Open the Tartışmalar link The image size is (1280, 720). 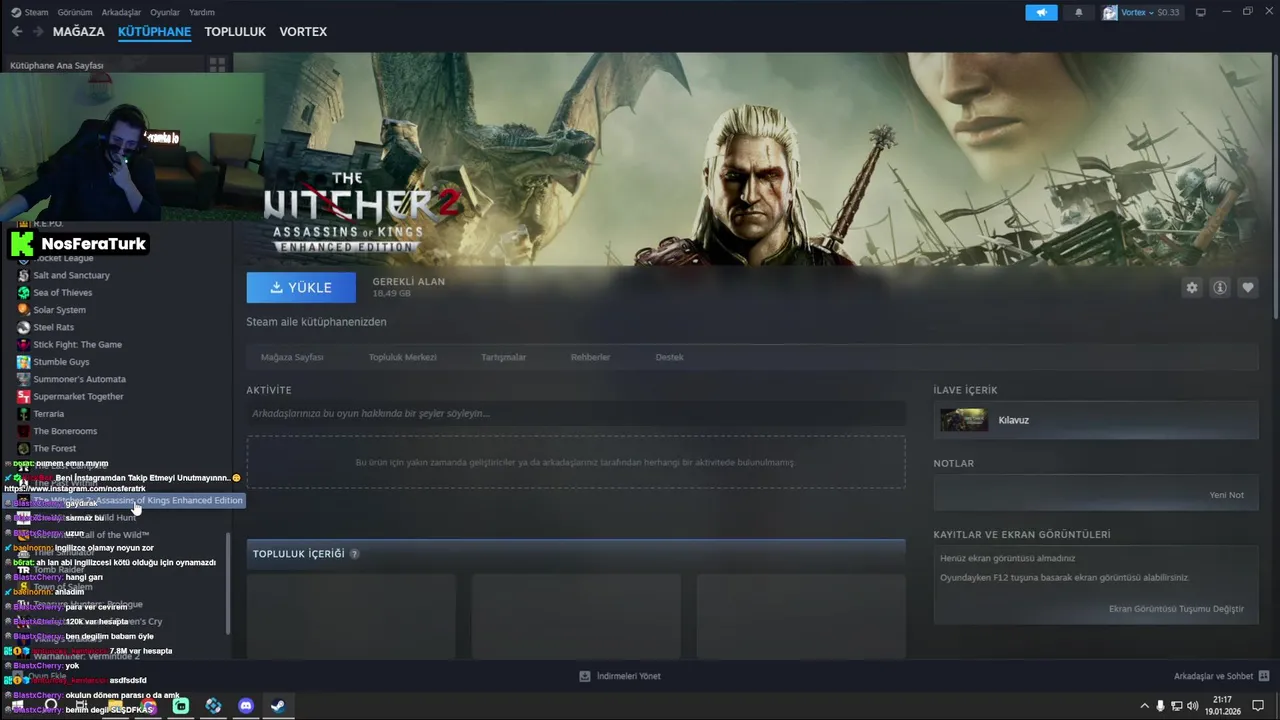click(x=503, y=357)
